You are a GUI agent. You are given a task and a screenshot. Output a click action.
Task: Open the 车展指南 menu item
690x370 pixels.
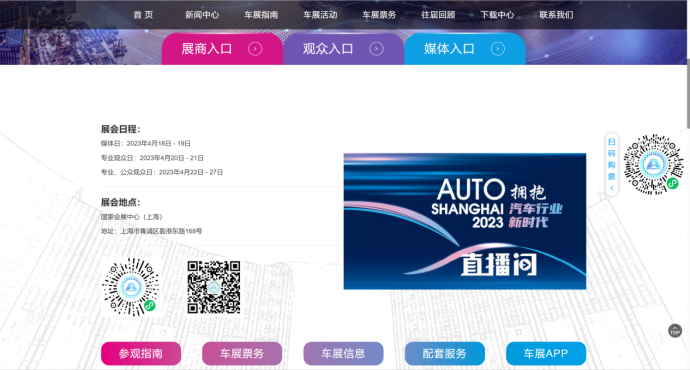261,15
